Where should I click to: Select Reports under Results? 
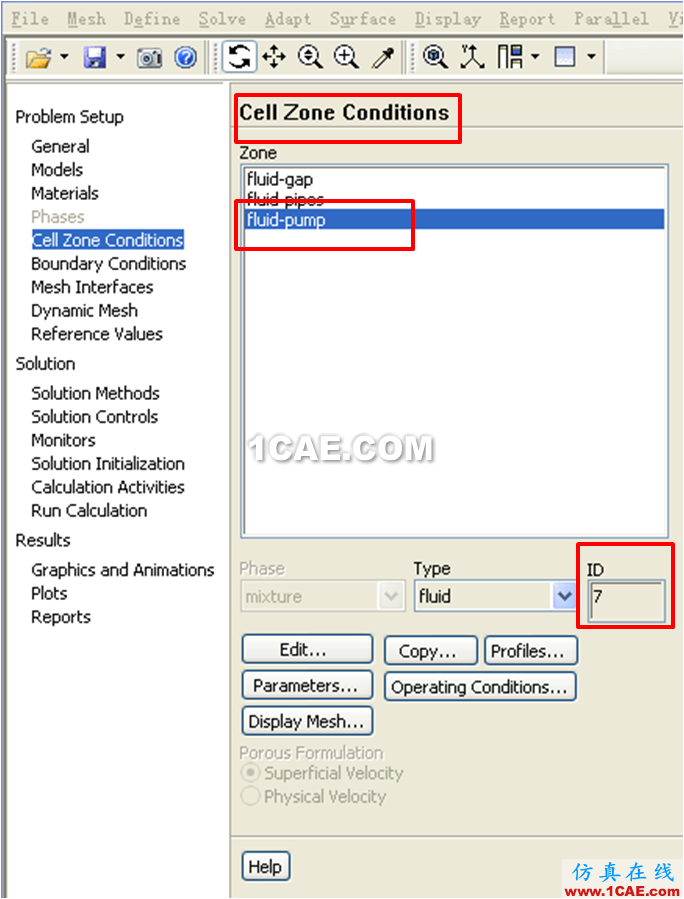click(x=61, y=617)
